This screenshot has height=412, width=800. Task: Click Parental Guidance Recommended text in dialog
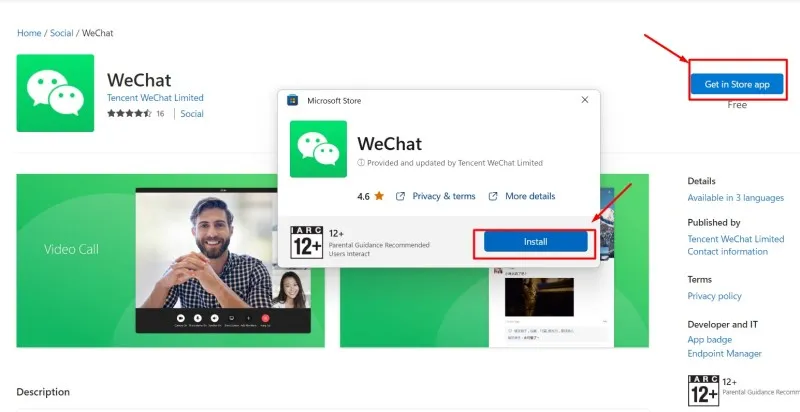379,245
